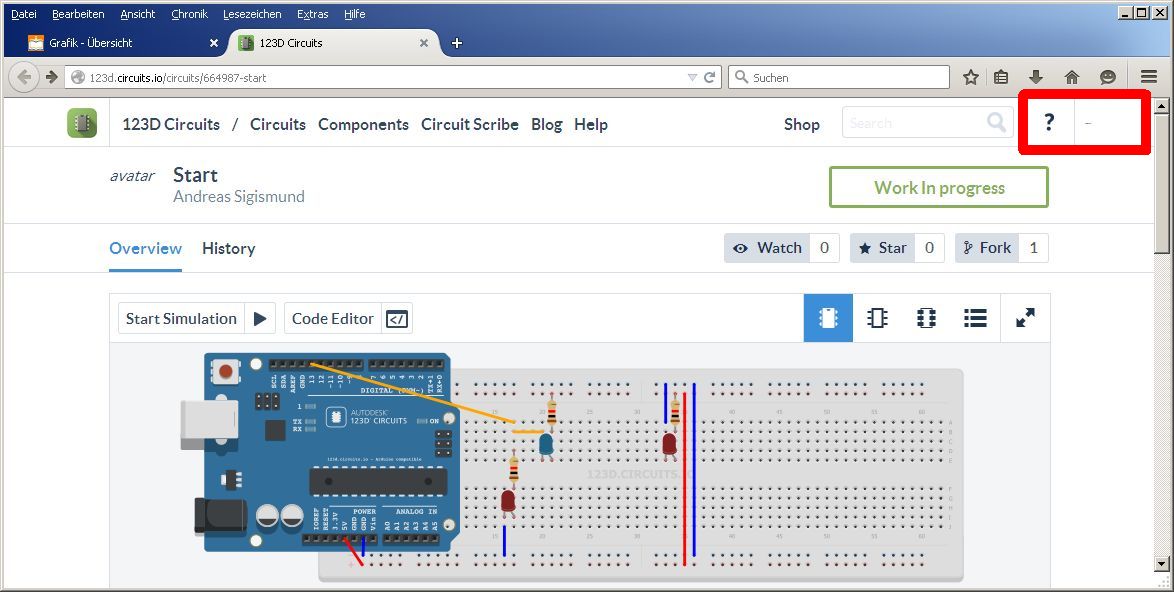Click the Fork count 1
The width and height of the screenshot is (1174, 592).
coord(1033,248)
